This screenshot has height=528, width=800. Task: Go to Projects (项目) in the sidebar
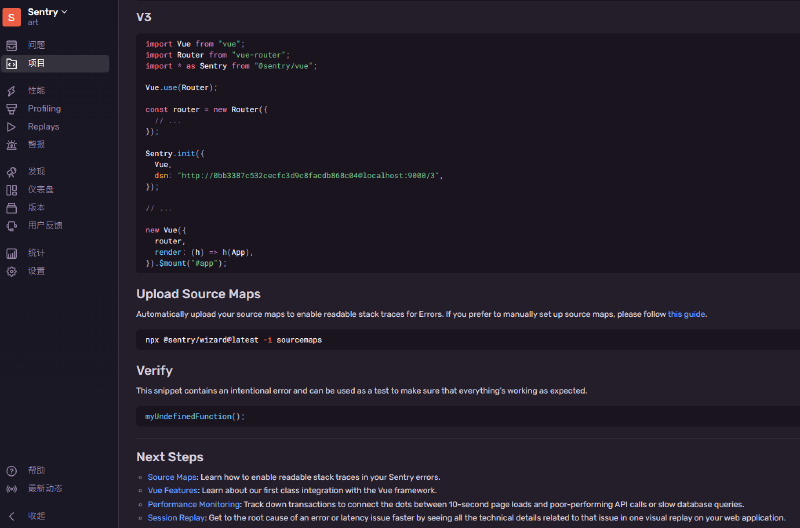[x=36, y=63]
